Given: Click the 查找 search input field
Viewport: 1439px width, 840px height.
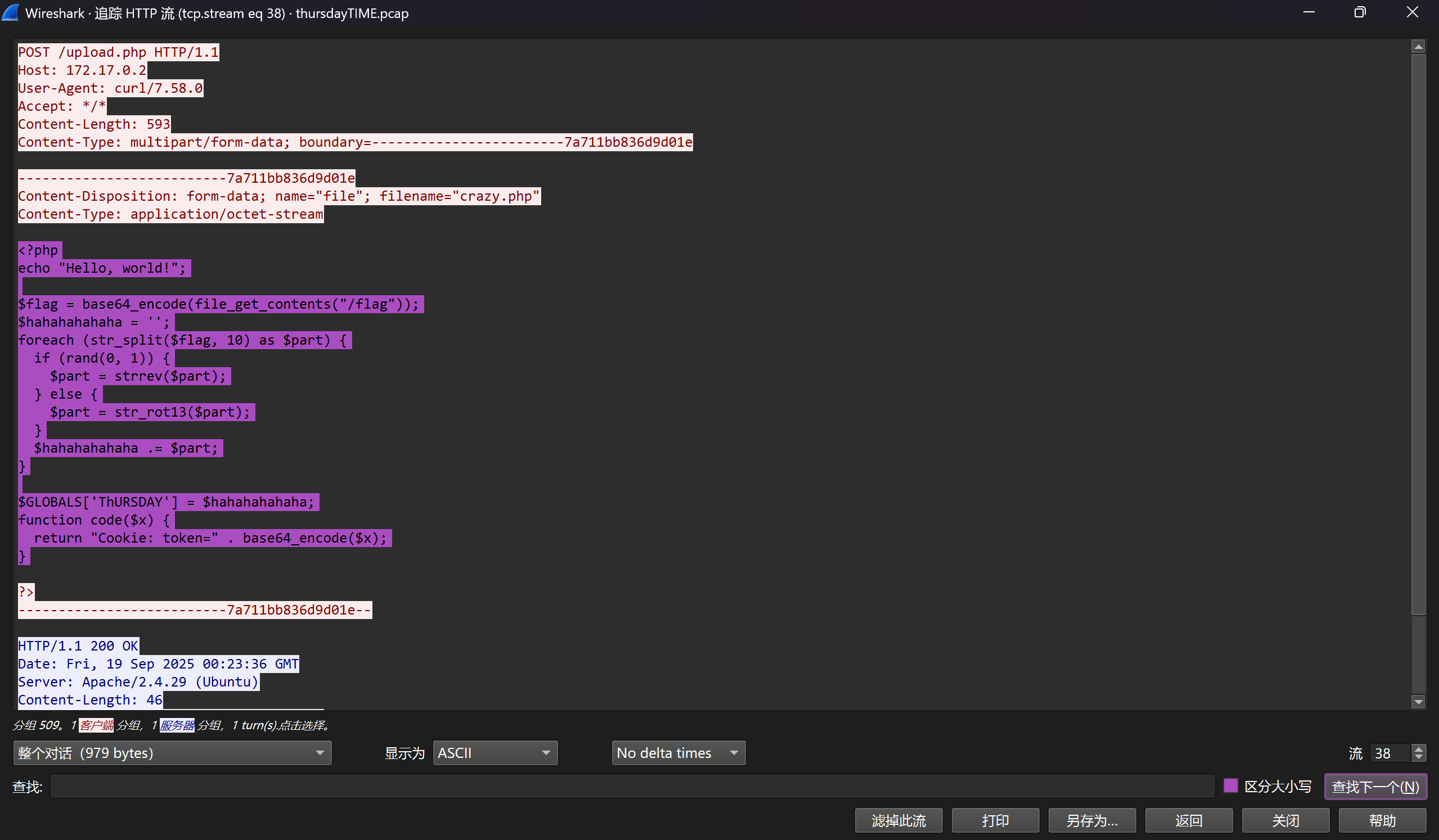Looking at the screenshot, I should pos(632,787).
